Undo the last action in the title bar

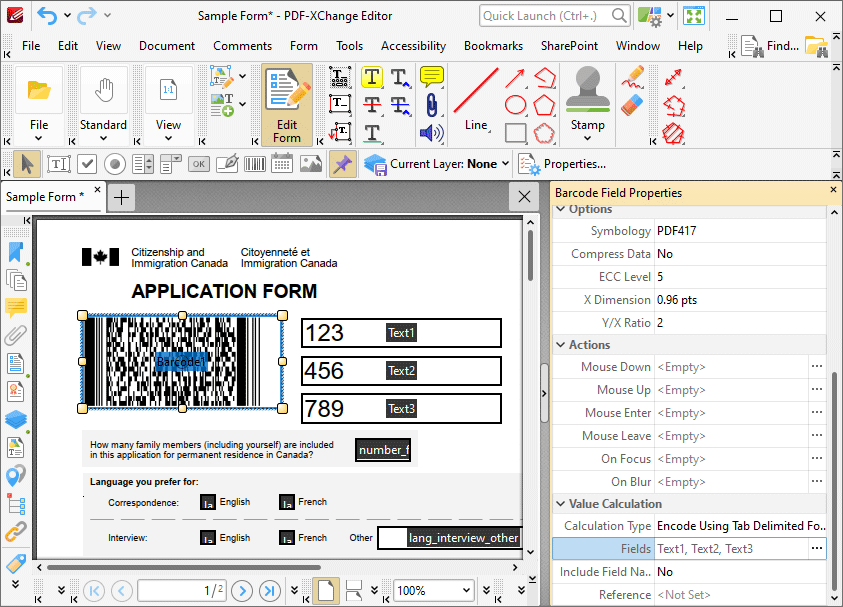tap(47, 16)
